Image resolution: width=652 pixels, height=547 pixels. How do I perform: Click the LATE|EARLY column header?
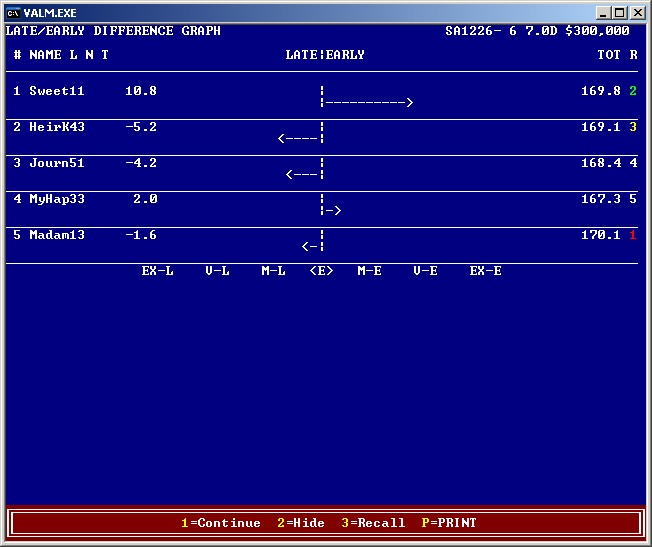pos(325,54)
